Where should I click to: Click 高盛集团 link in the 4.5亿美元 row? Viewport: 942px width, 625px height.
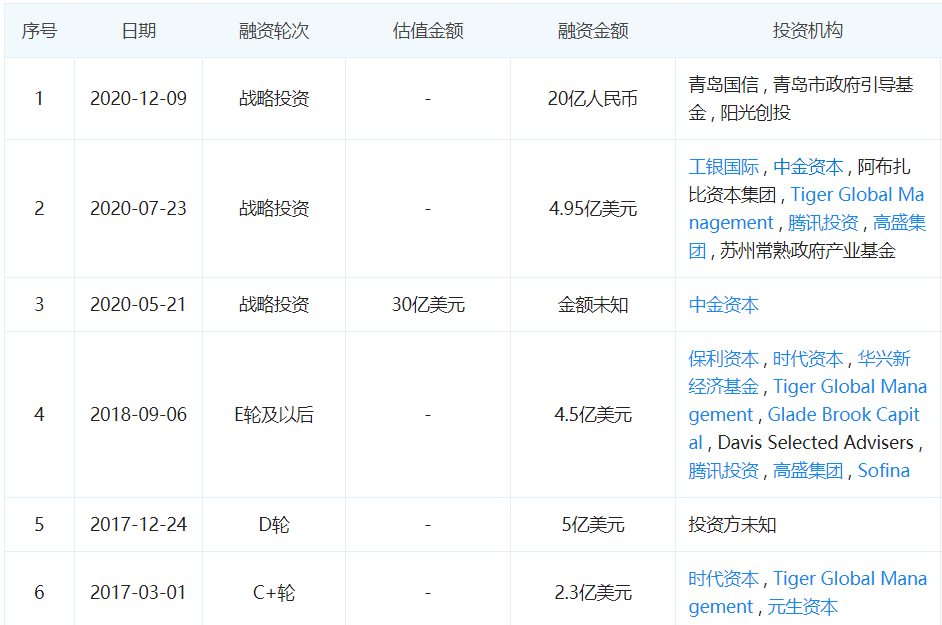point(808,471)
